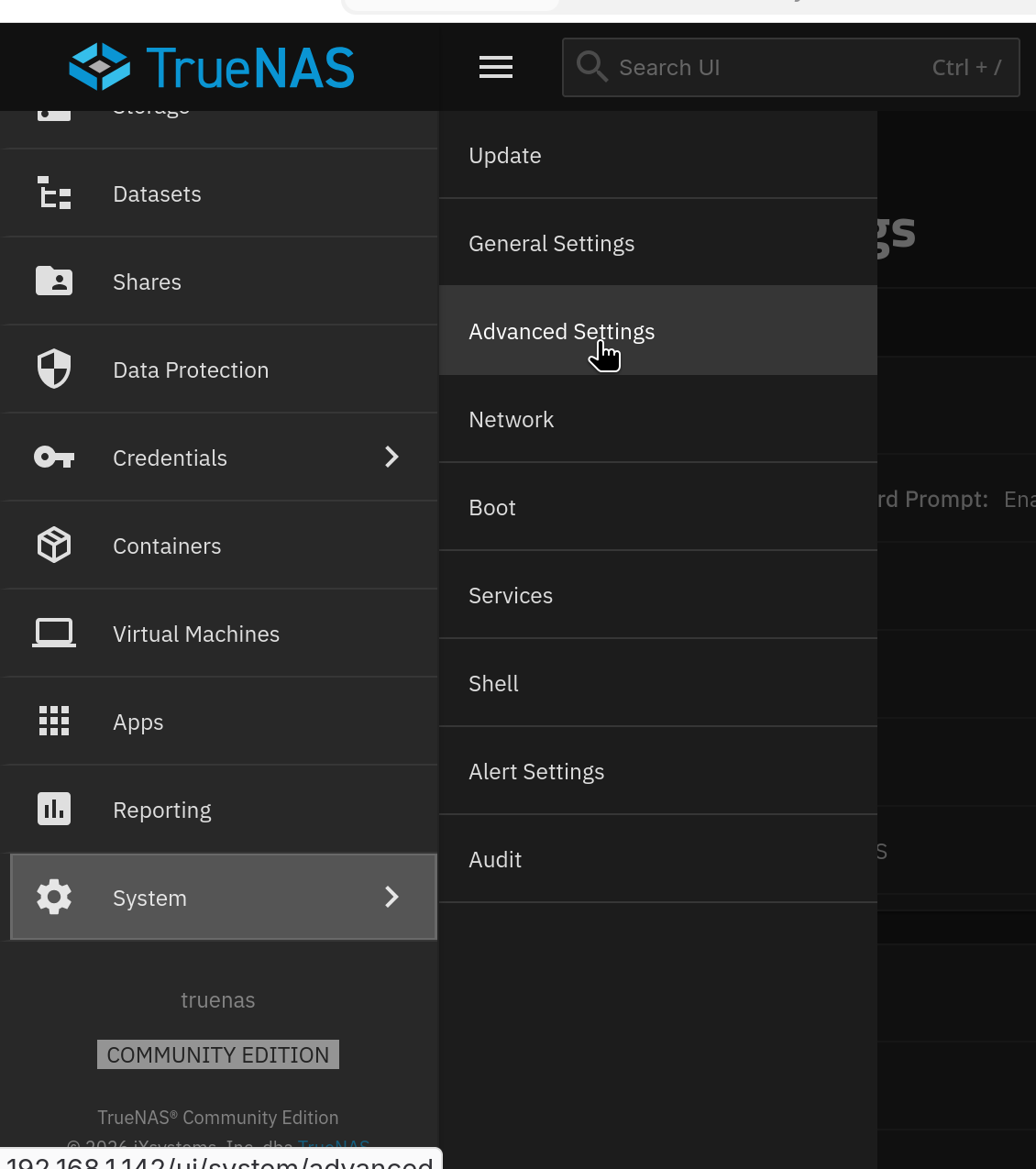Click the System gear icon
The image size is (1036, 1169).
coord(54,897)
